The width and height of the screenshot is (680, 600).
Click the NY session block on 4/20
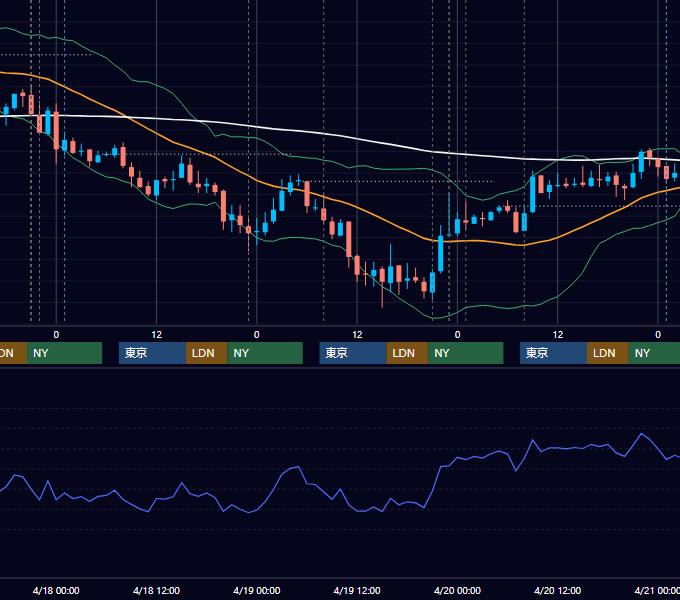(654, 353)
